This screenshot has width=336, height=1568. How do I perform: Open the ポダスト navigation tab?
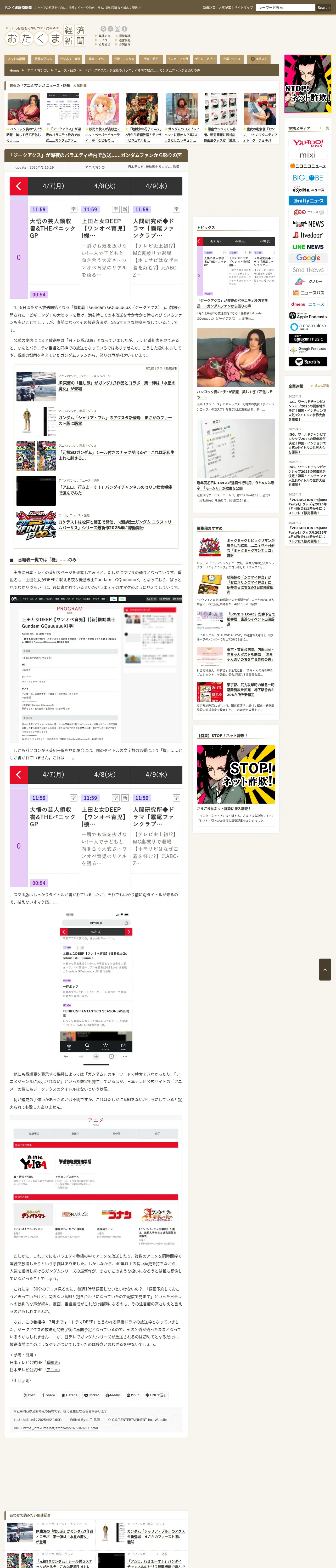click(259, 59)
